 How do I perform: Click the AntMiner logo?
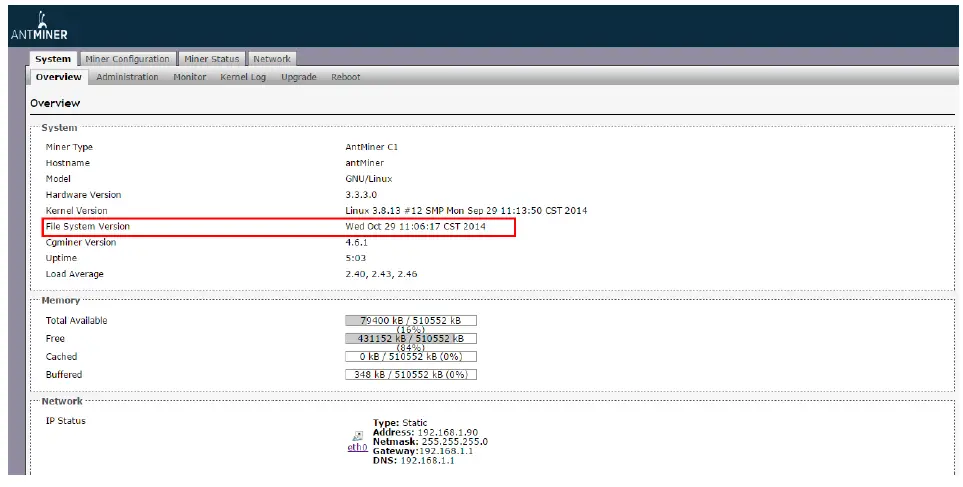pyautogui.click(x=39, y=26)
